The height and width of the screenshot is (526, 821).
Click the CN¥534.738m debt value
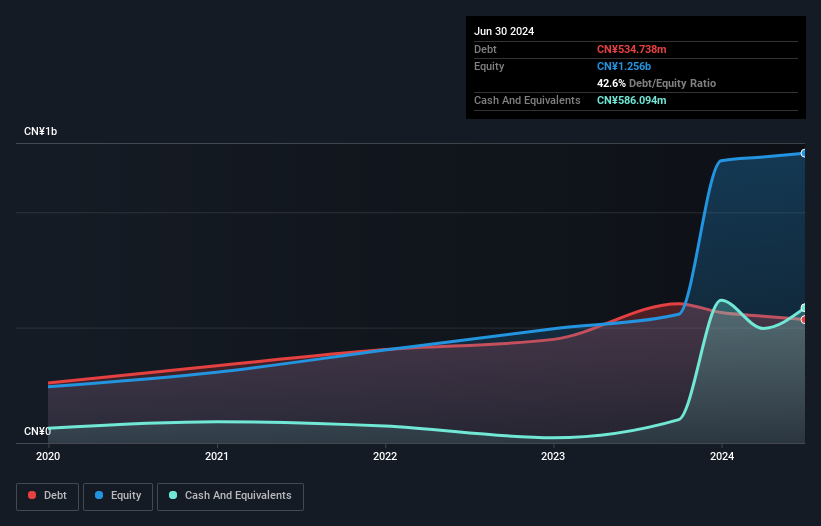pos(631,49)
